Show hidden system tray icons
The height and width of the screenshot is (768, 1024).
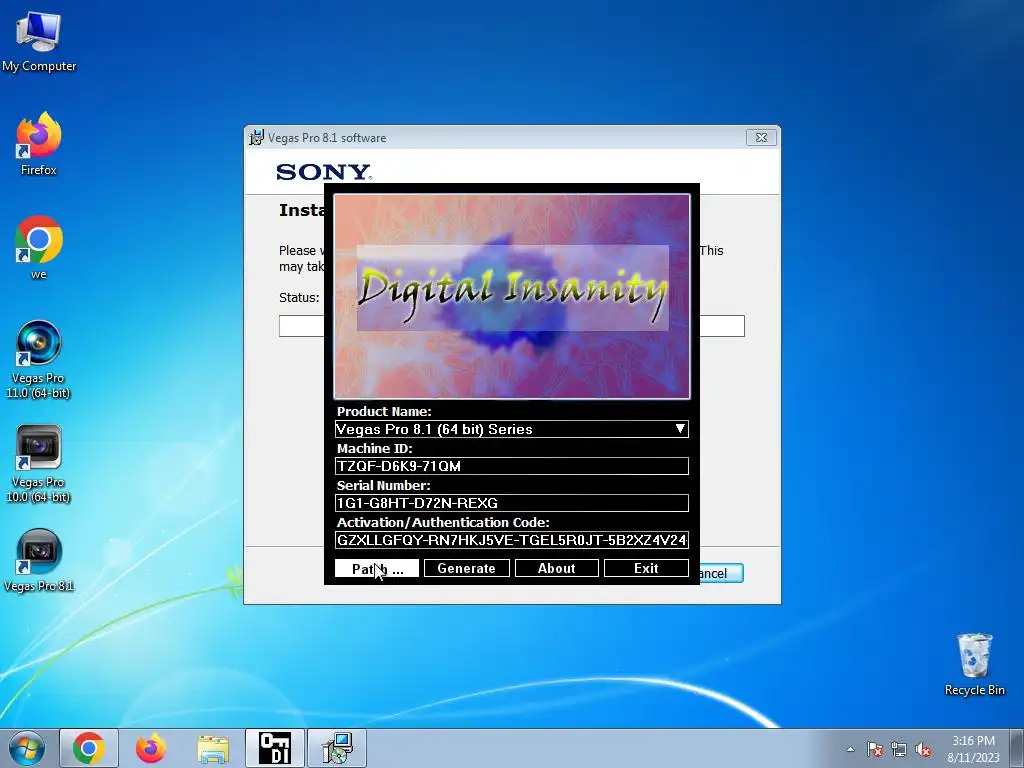pos(850,750)
